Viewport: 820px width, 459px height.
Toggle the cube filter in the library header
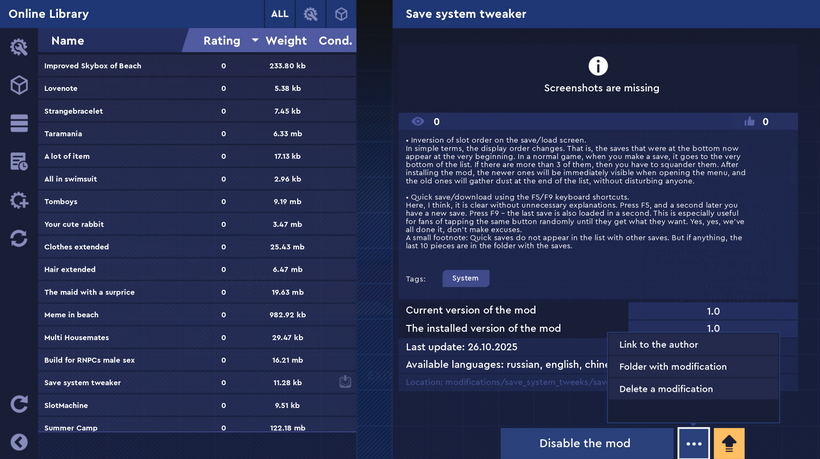(341, 14)
